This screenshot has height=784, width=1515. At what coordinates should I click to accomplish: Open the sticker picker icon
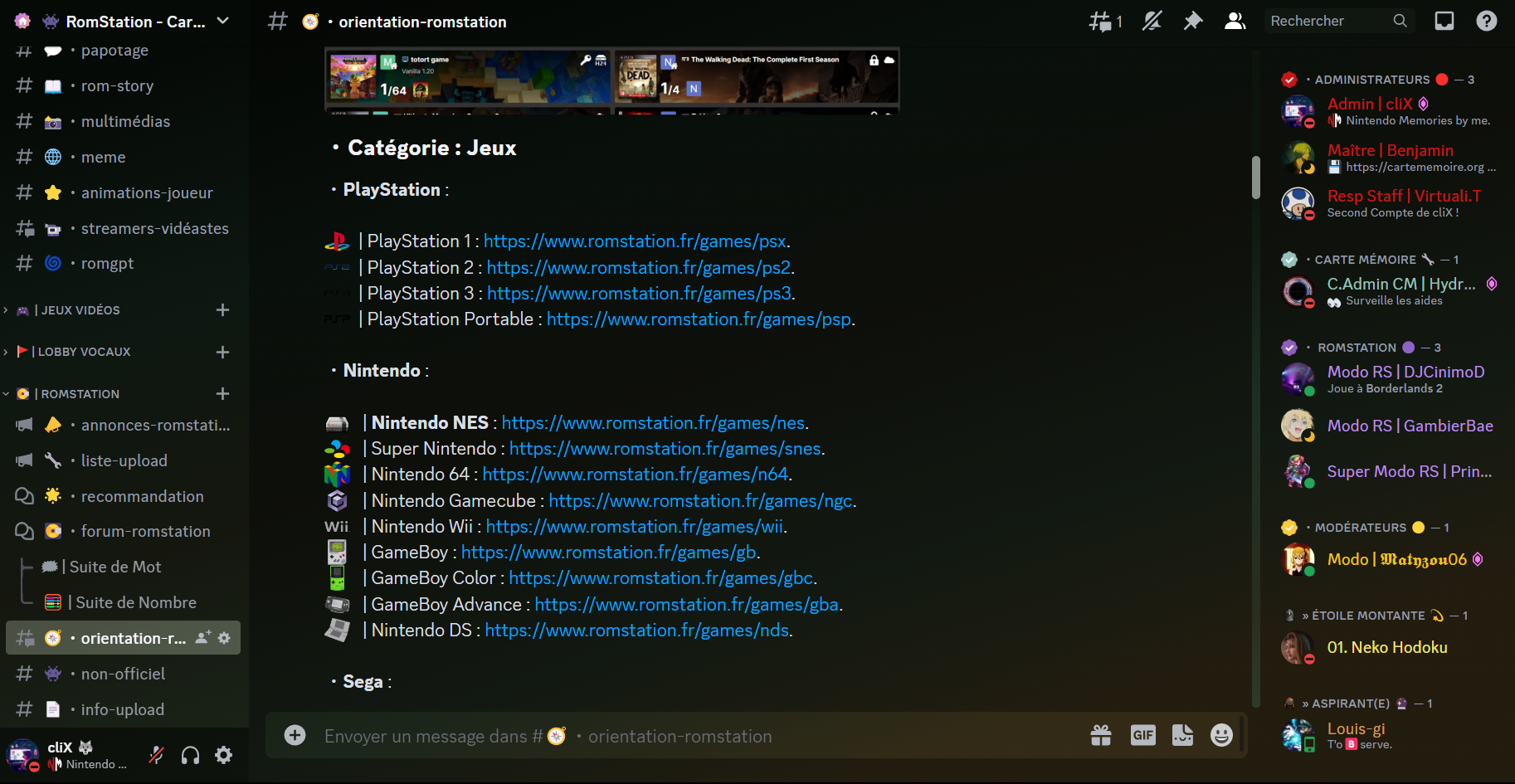[x=1182, y=735]
